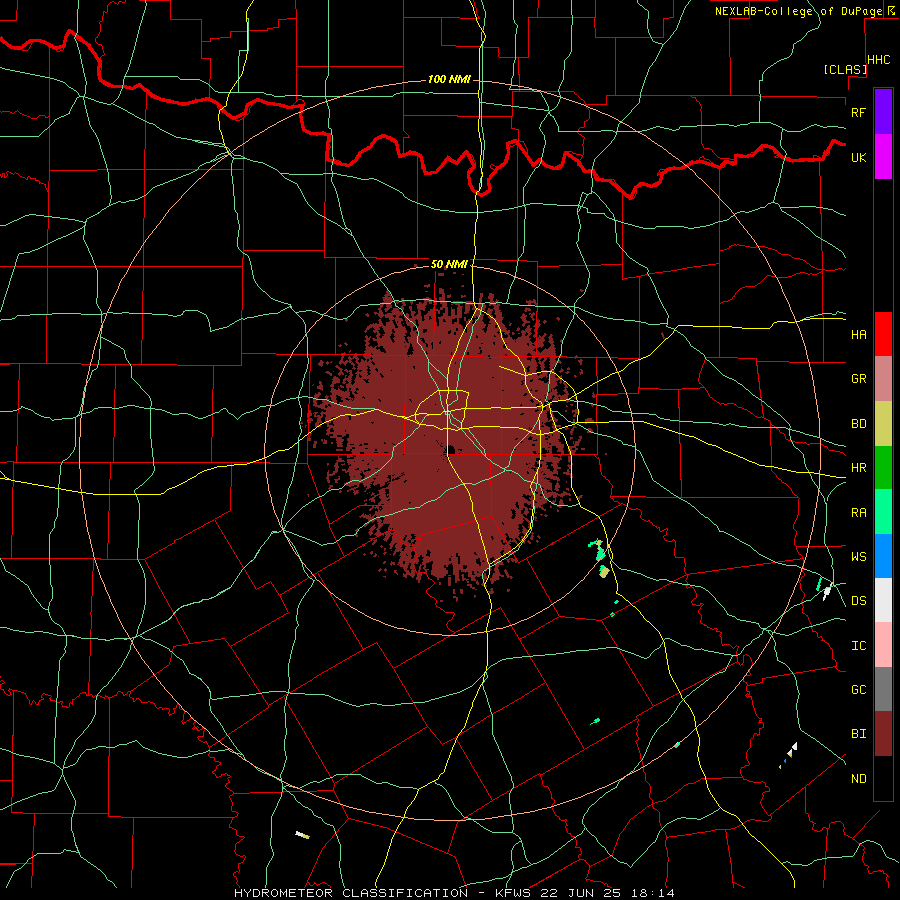The height and width of the screenshot is (900, 900).
Task: Click the WS legend label
Action: (x=859, y=557)
